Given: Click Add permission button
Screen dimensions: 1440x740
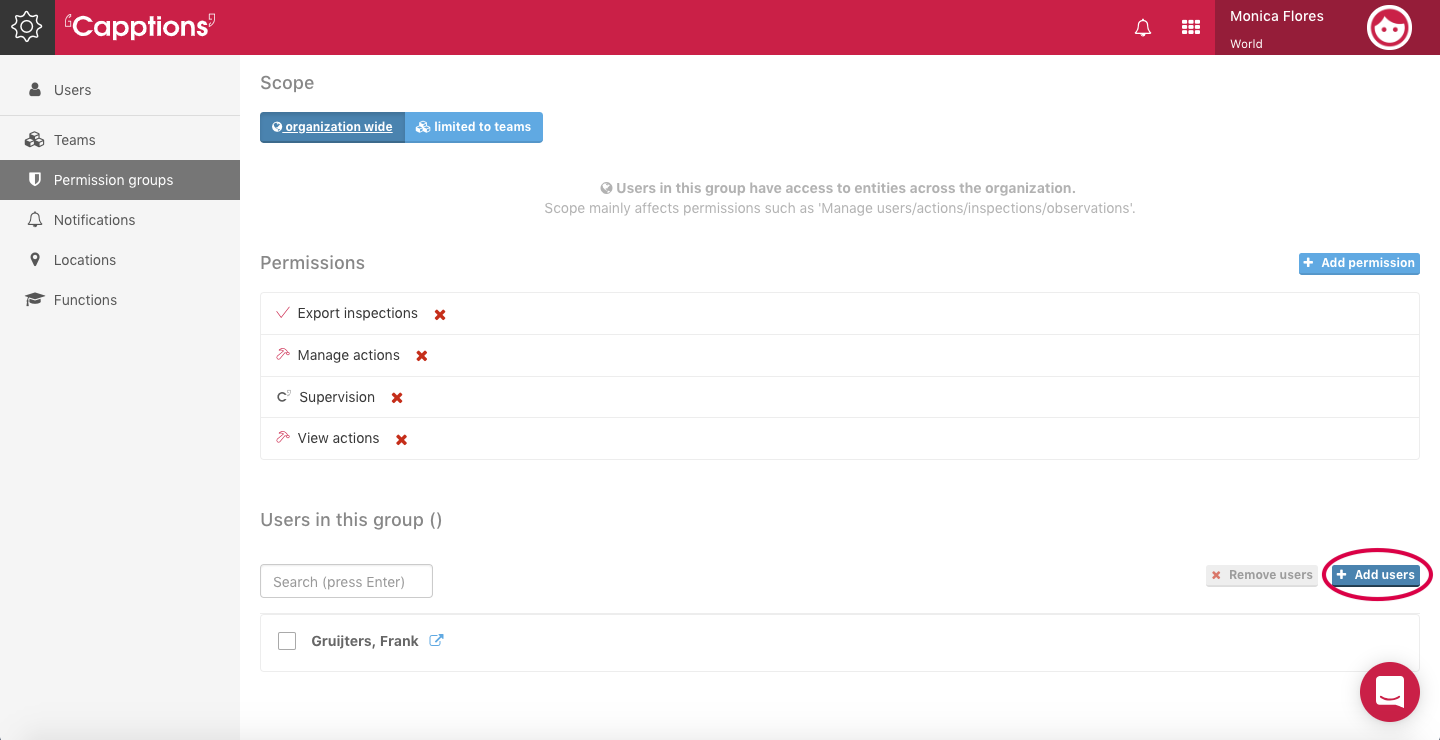Looking at the screenshot, I should click(x=1359, y=263).
